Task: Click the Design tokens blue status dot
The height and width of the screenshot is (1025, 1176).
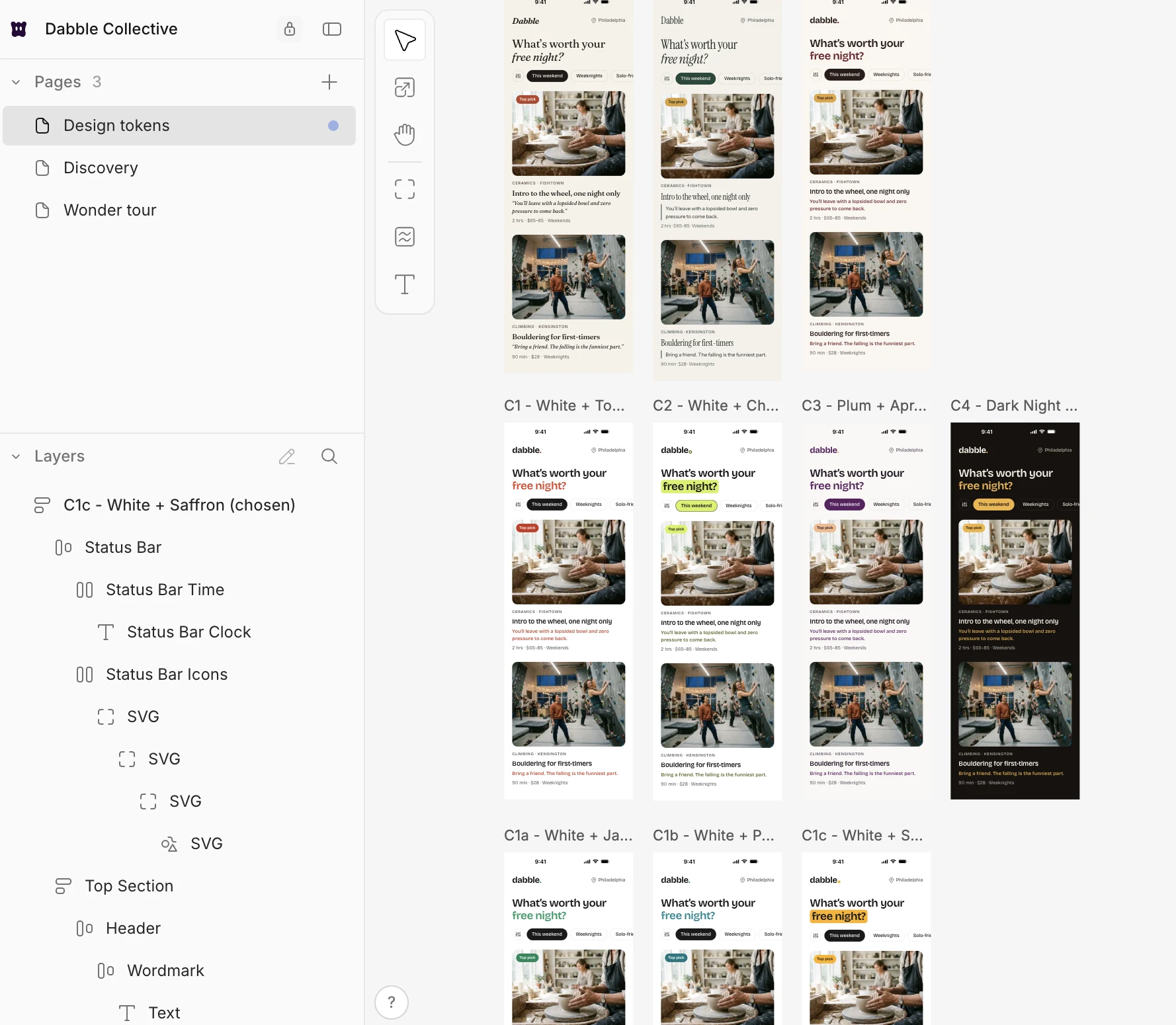Action: coord(333,126)
